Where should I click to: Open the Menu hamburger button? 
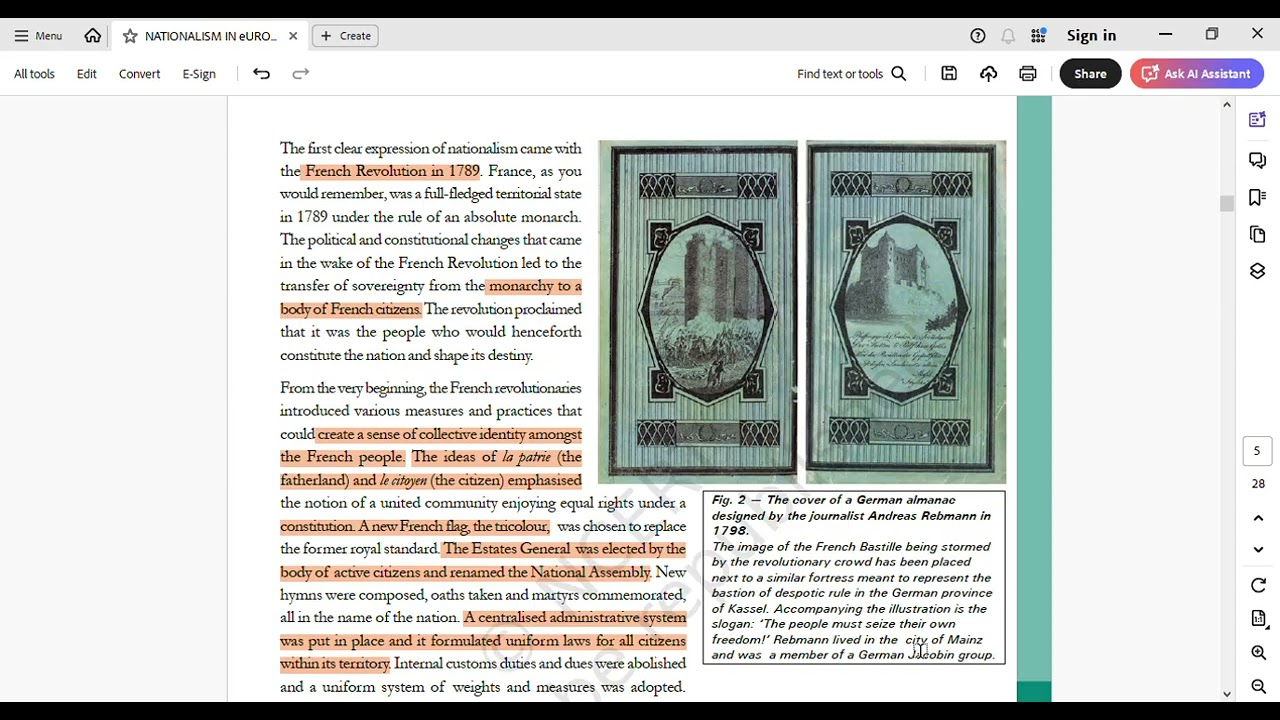(38, 36)
